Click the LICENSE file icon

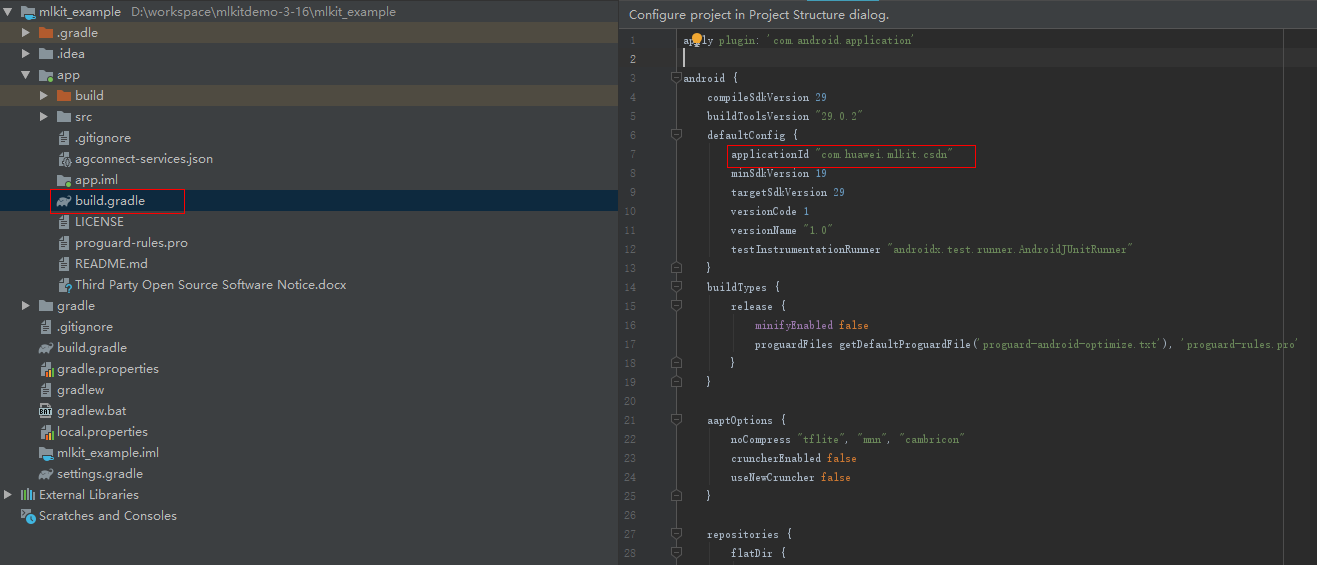64,222
